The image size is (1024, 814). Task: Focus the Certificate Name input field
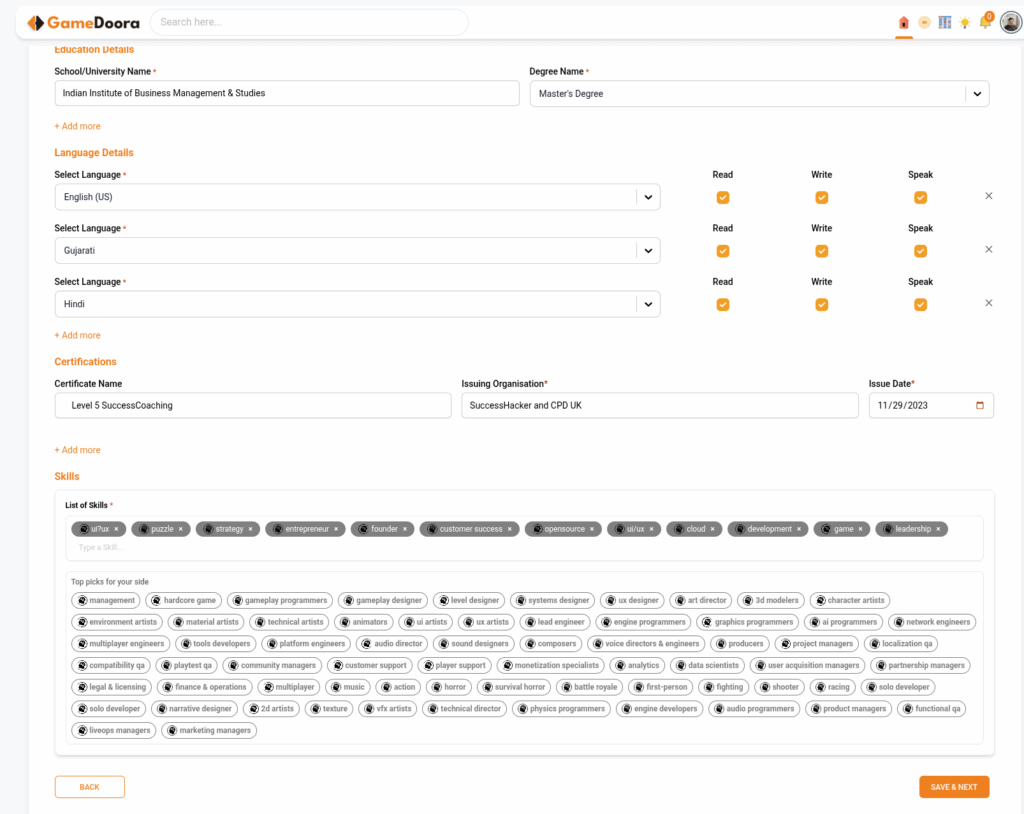coord(253,405)
